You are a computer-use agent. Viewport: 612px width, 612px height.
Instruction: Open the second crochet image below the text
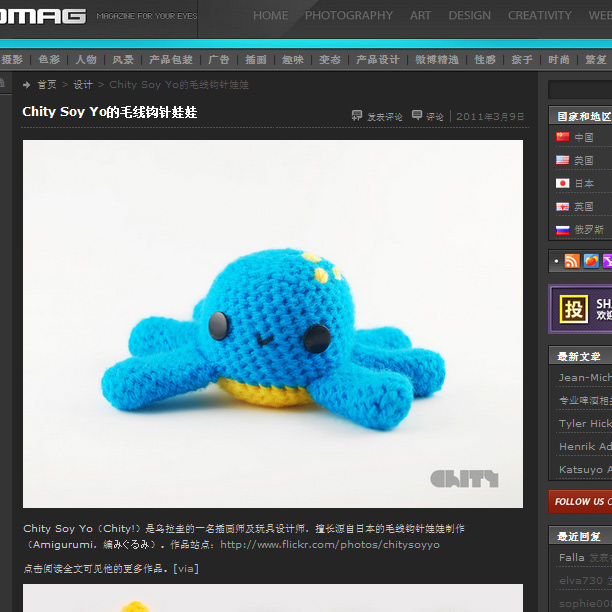click(273, 598)
